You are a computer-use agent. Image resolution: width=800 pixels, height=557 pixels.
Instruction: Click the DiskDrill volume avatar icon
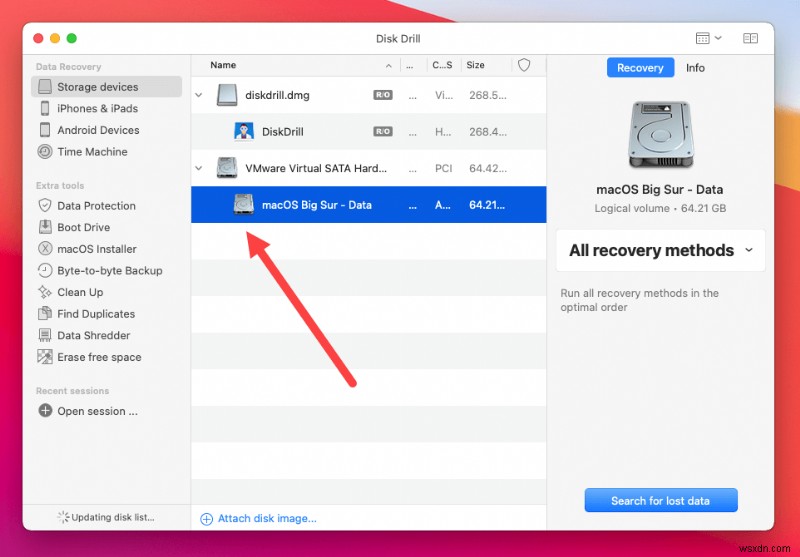(x=244, y=132)
